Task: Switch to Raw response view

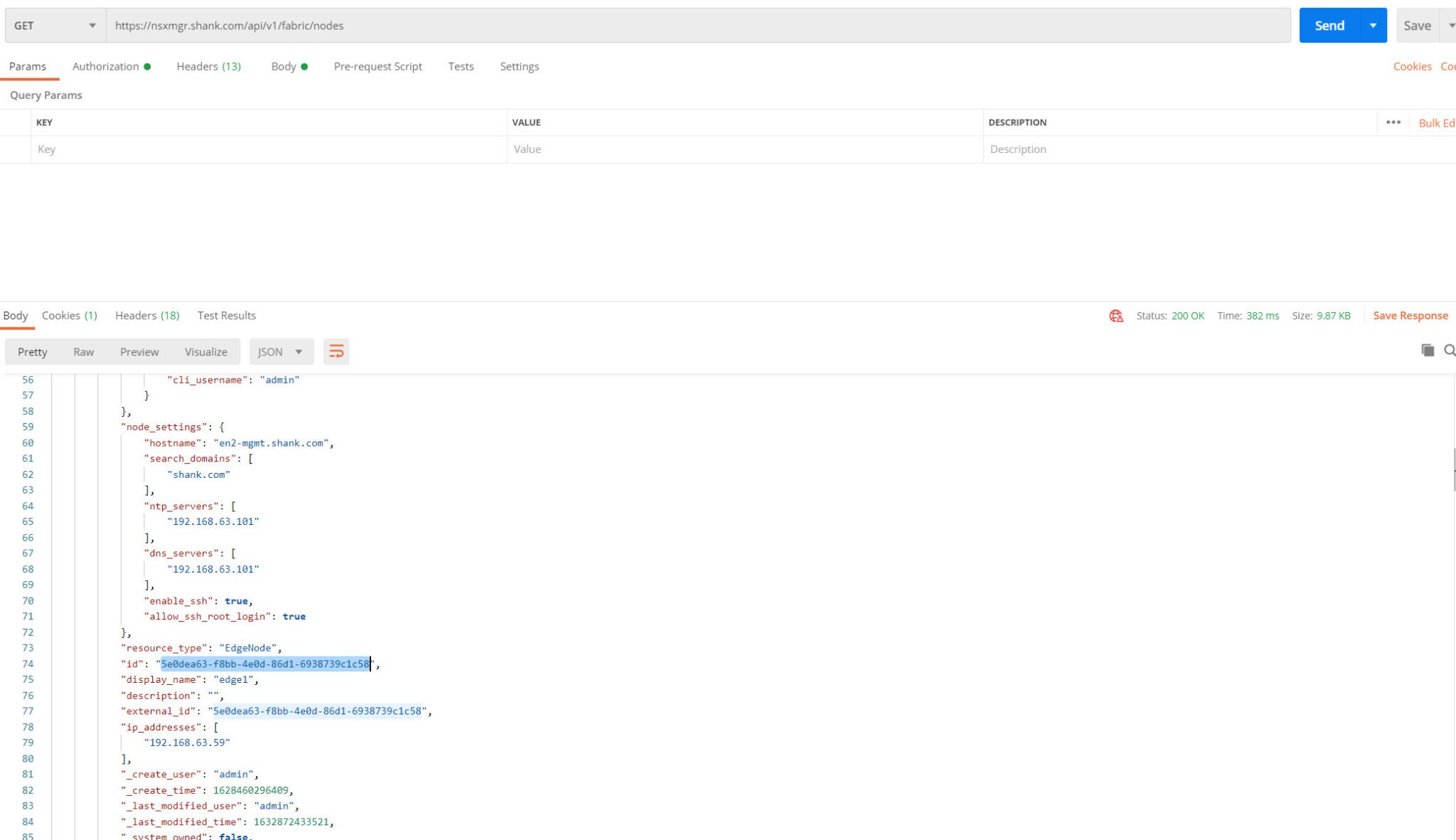Action: (83, 351)
